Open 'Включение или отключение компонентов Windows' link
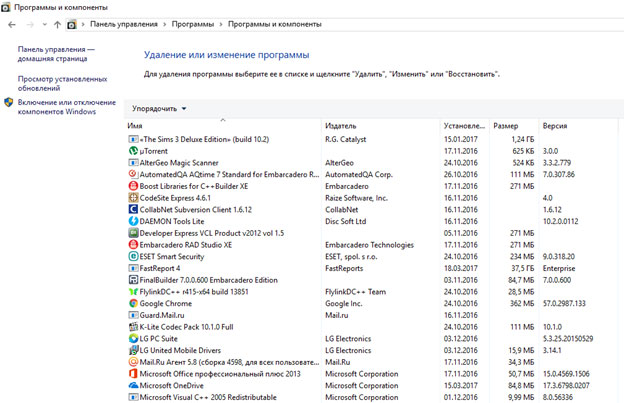624x403 pixels. click(x=66, y=107)
